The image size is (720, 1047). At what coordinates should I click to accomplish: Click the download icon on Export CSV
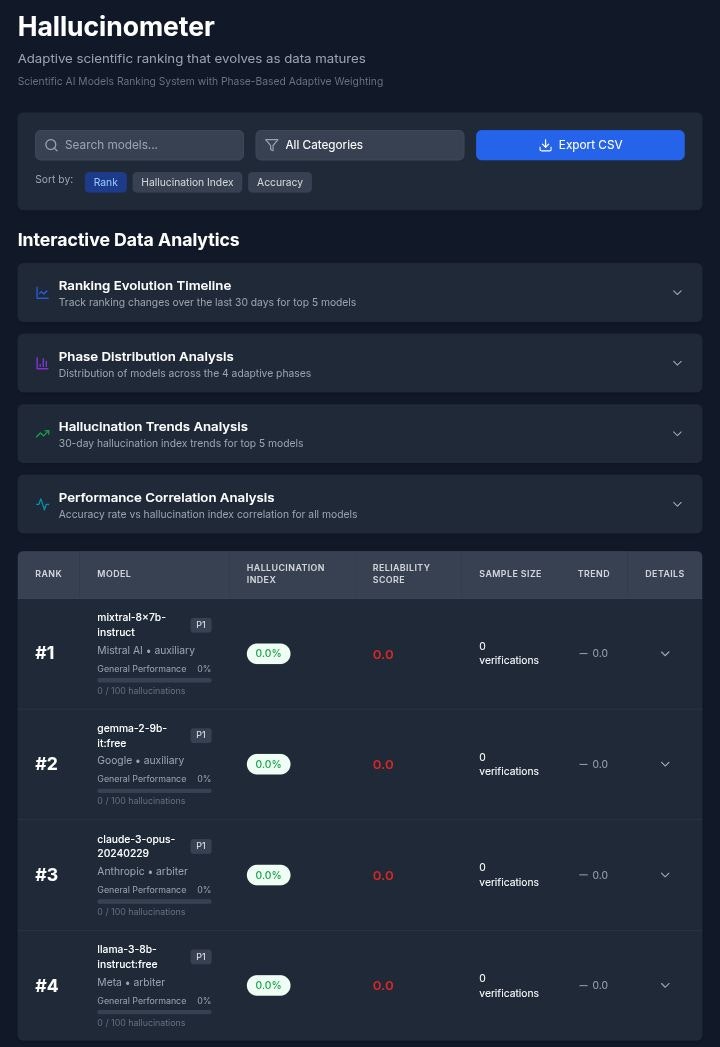(x=545, y=145)
